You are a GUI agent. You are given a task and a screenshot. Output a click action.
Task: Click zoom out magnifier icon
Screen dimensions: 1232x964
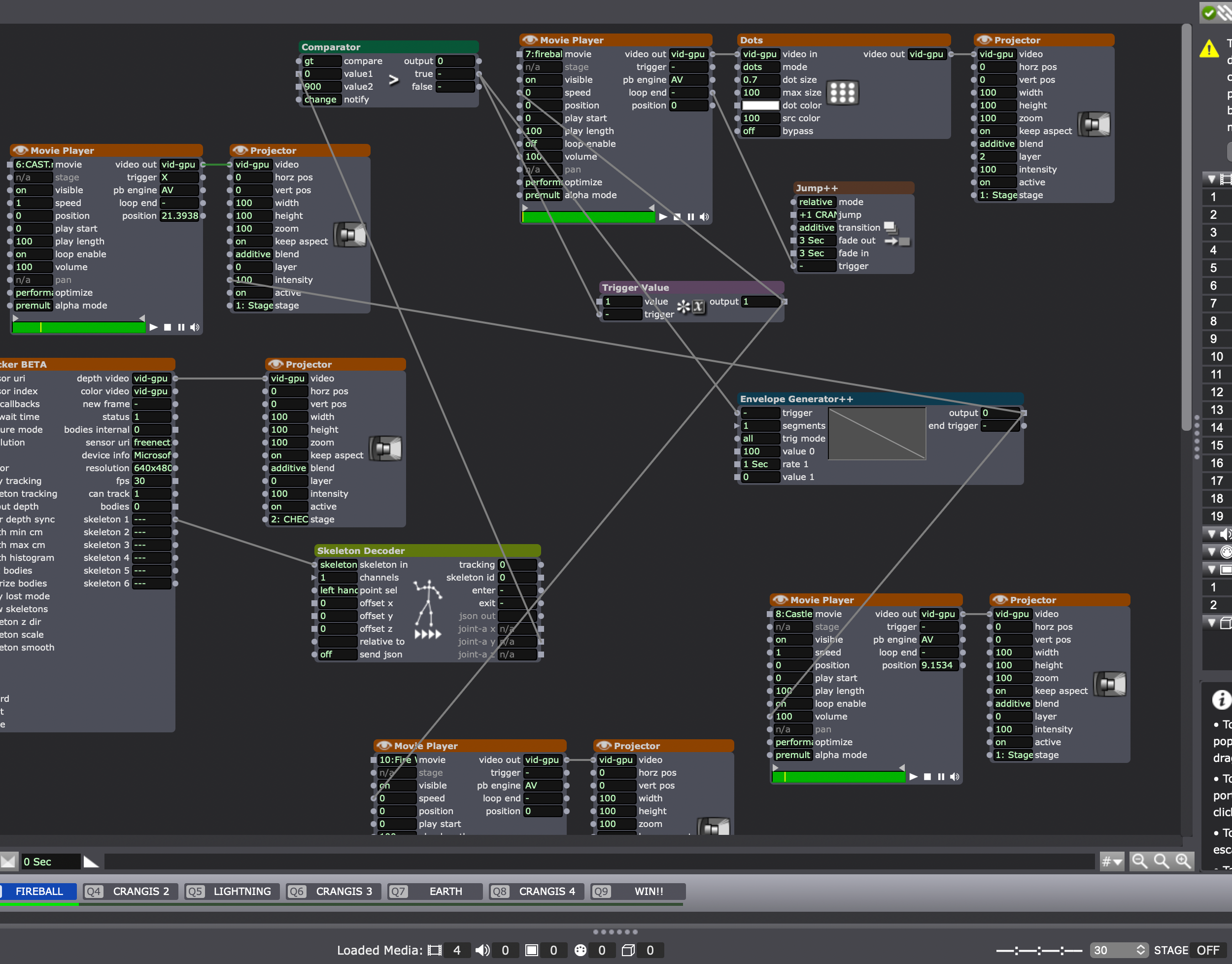pyautogui.click(x=1139, y=861)
